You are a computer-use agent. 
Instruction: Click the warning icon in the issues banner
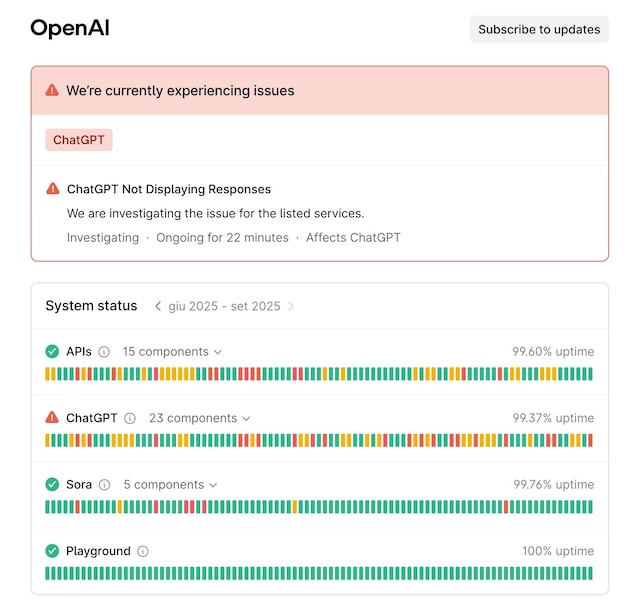[52, 91]
